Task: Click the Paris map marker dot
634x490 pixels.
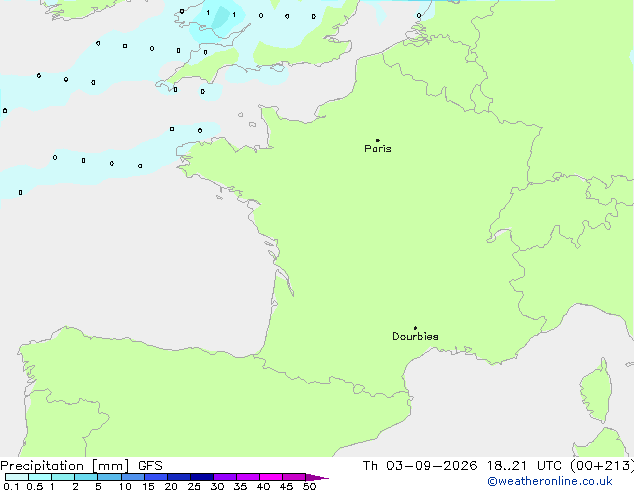Action: pos(378,140)
